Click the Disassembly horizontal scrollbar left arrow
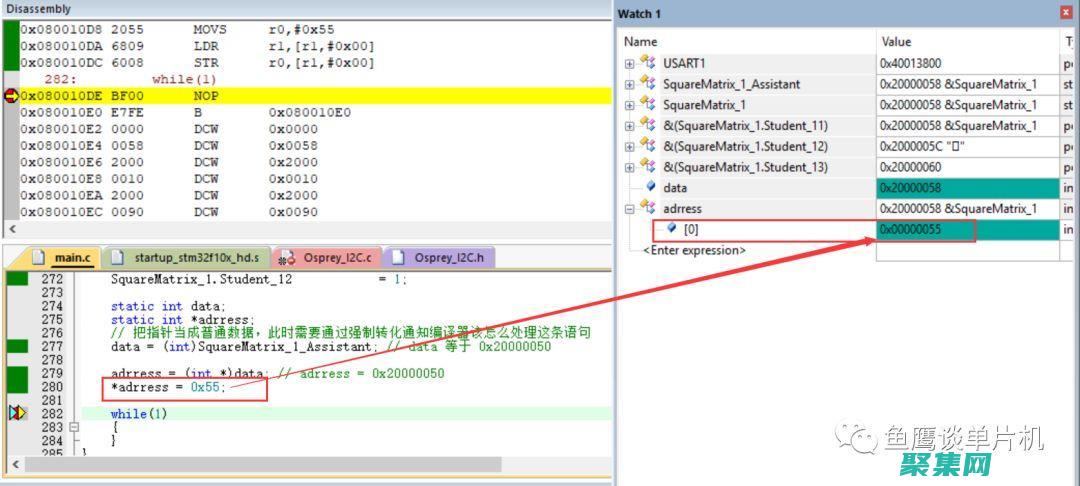The image size is (1080, 486). click(10, 229)
